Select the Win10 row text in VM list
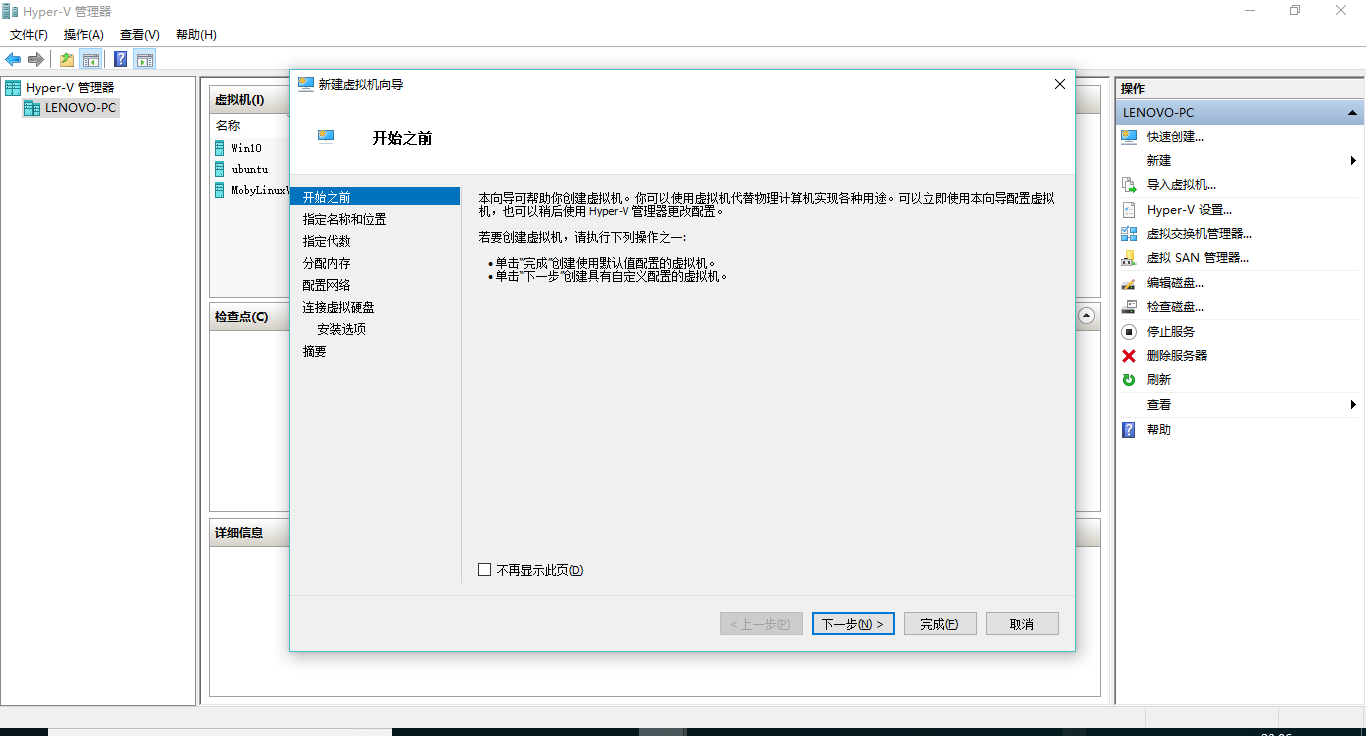The height and width of the screenshot is (736, 1366). tap(246, 148)
